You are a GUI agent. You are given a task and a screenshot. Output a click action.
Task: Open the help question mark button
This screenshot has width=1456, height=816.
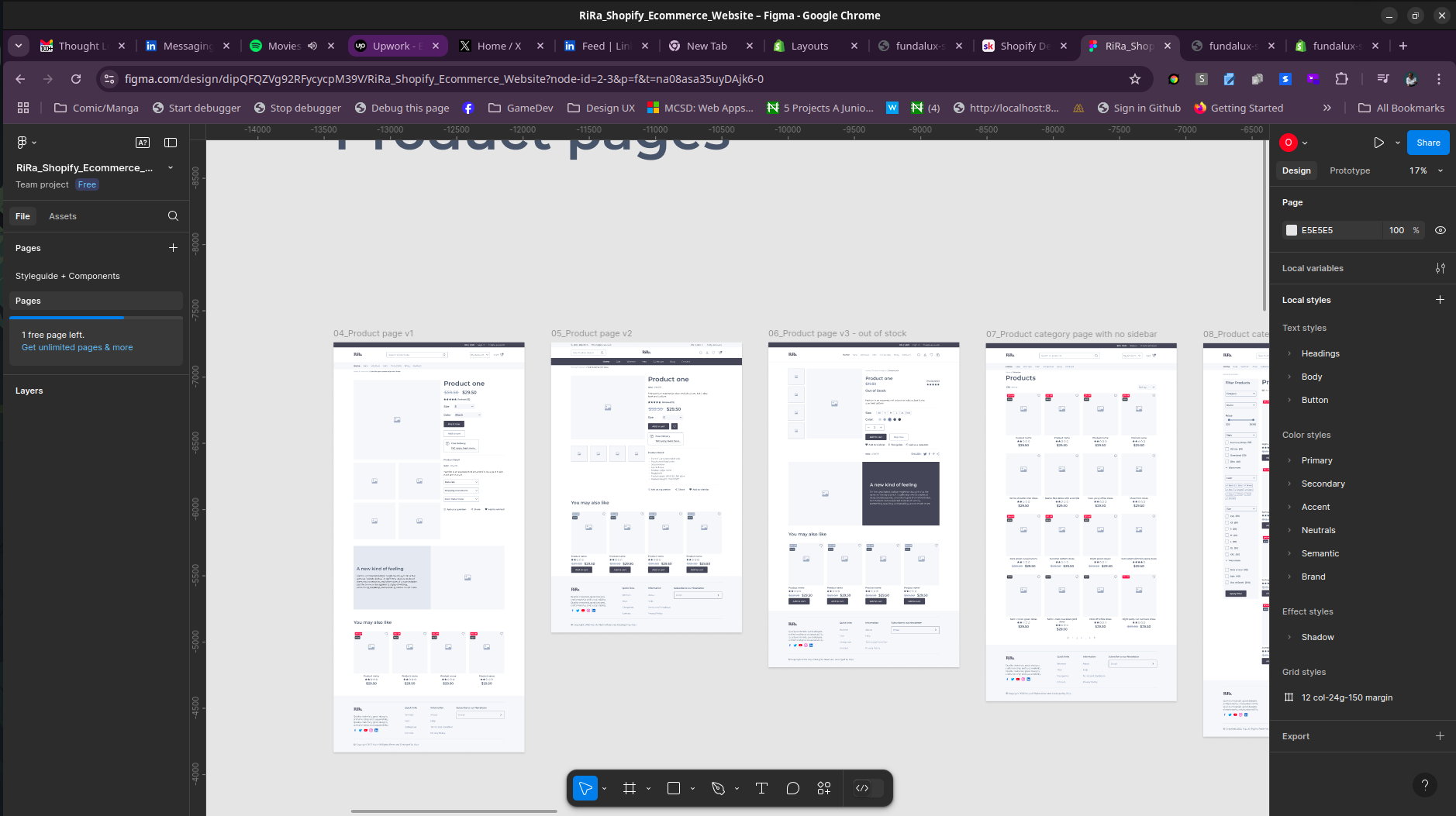click(1424, 785)
